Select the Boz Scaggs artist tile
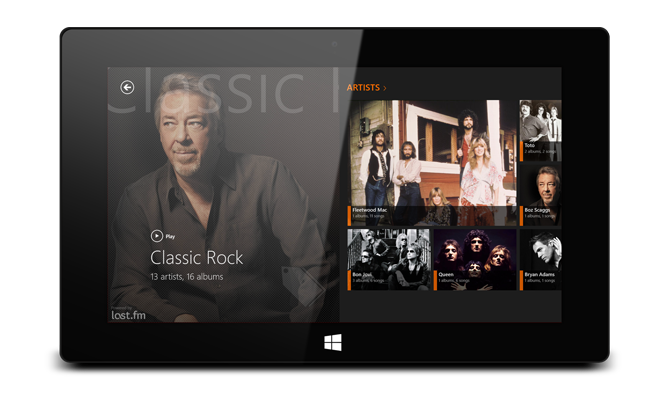The width and height of the screenshot is (667, 404). coord(541,195)
